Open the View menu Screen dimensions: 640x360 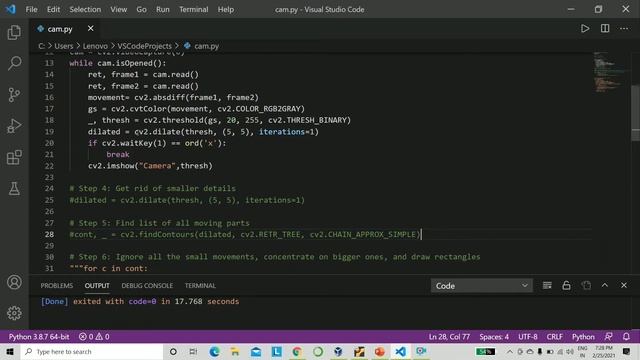(x=118, y=9)
